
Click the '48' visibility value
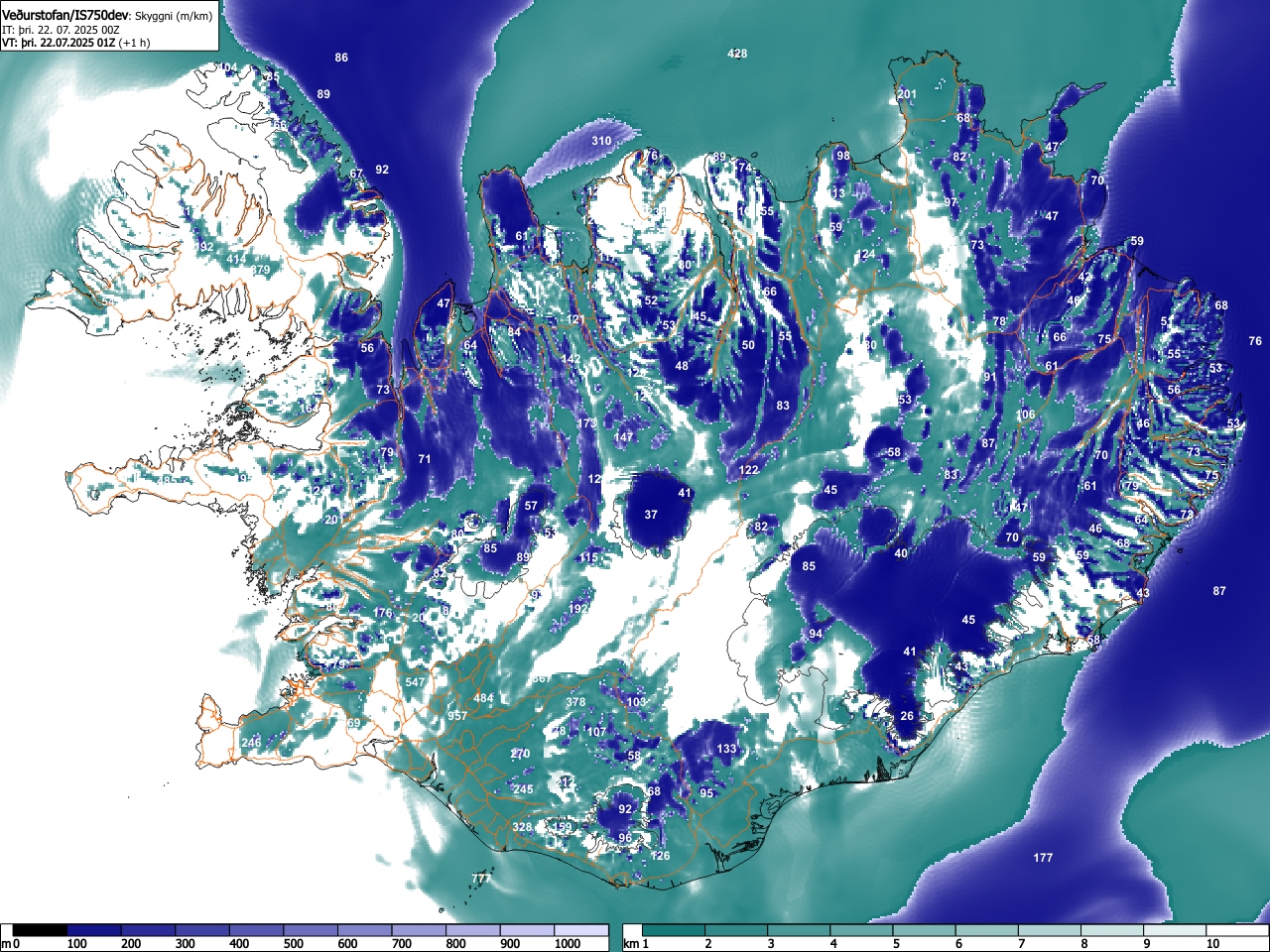point(682,366)
